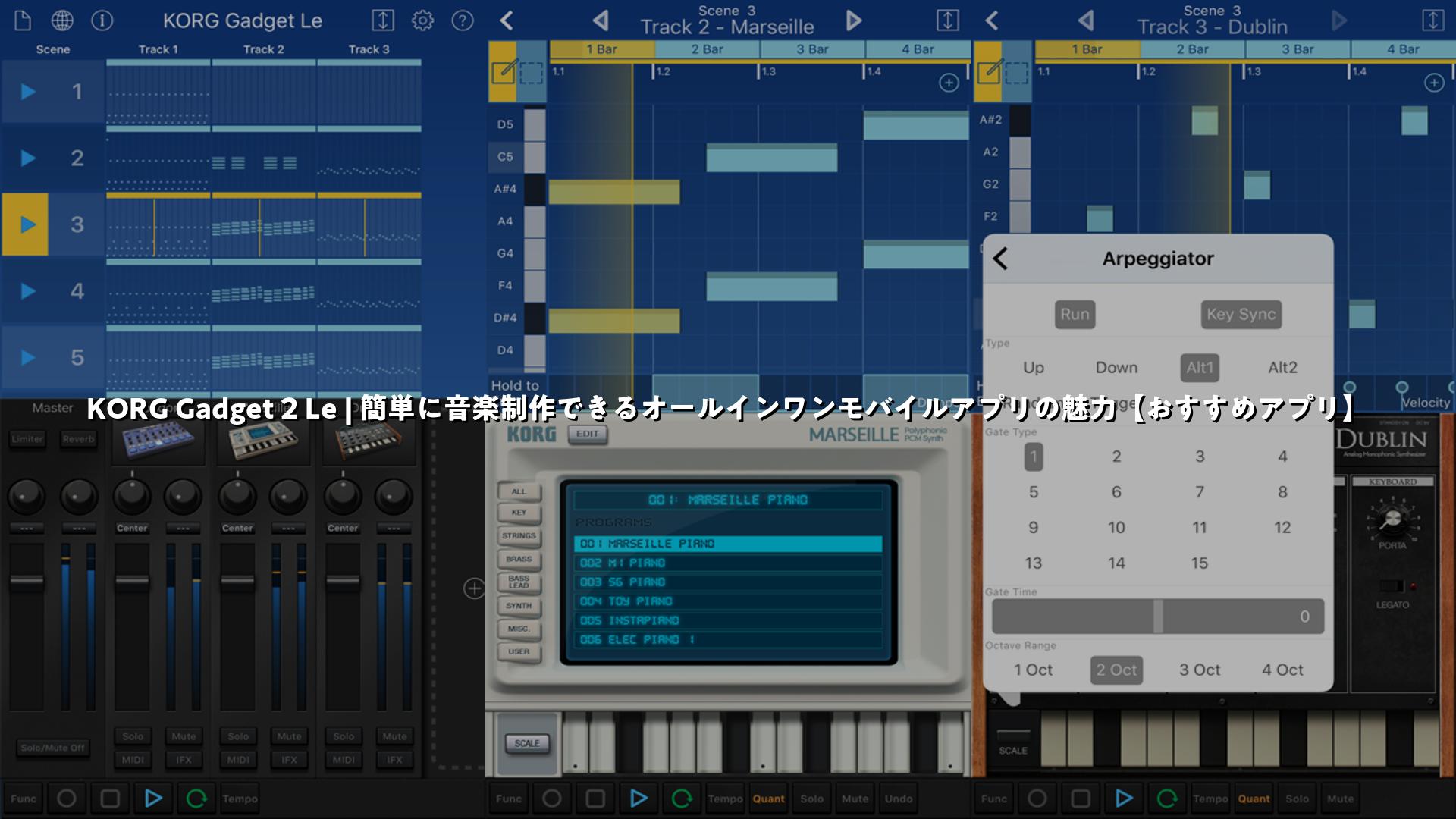The image size is (1456, 819).
Task: Click SCALE button on Marseille keyboard
Action: [x=527, y=743]
